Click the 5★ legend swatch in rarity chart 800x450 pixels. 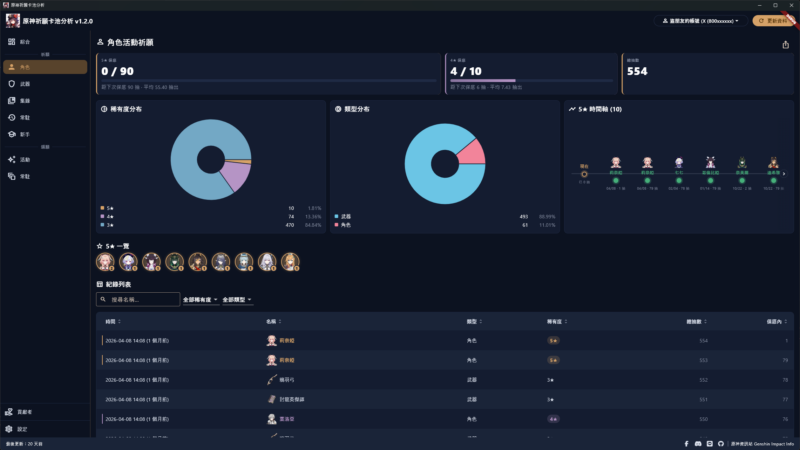[x=103, y=208]
